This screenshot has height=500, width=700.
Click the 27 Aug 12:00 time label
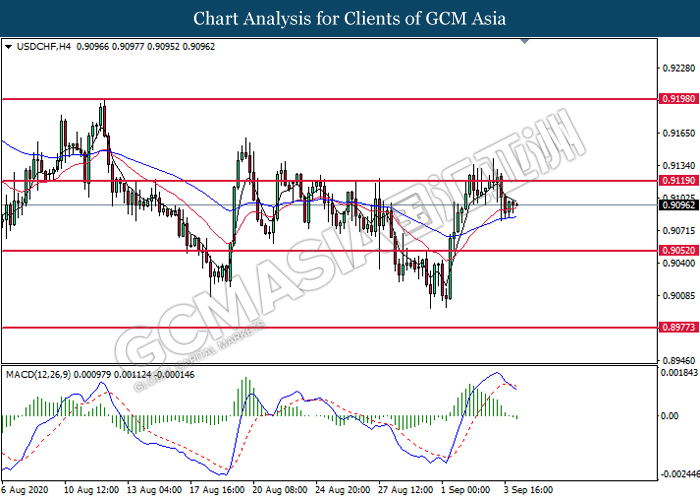pos(406,490)
